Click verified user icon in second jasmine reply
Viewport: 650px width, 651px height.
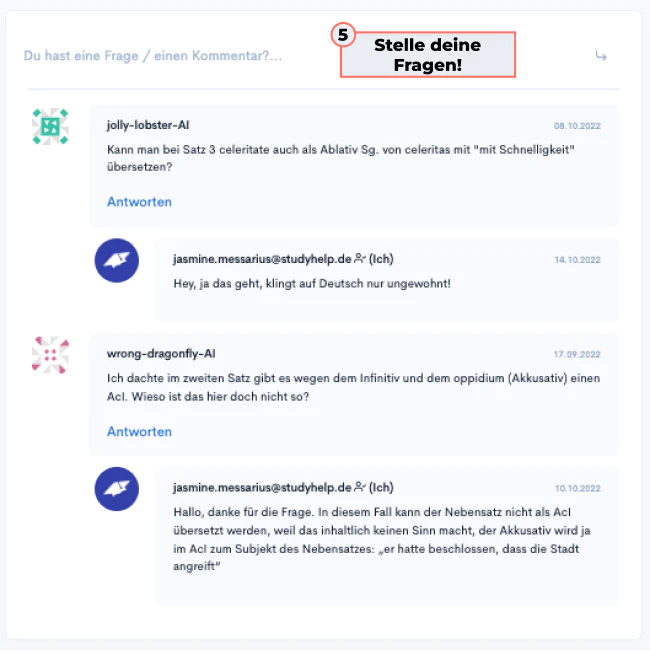click(359, 487)
